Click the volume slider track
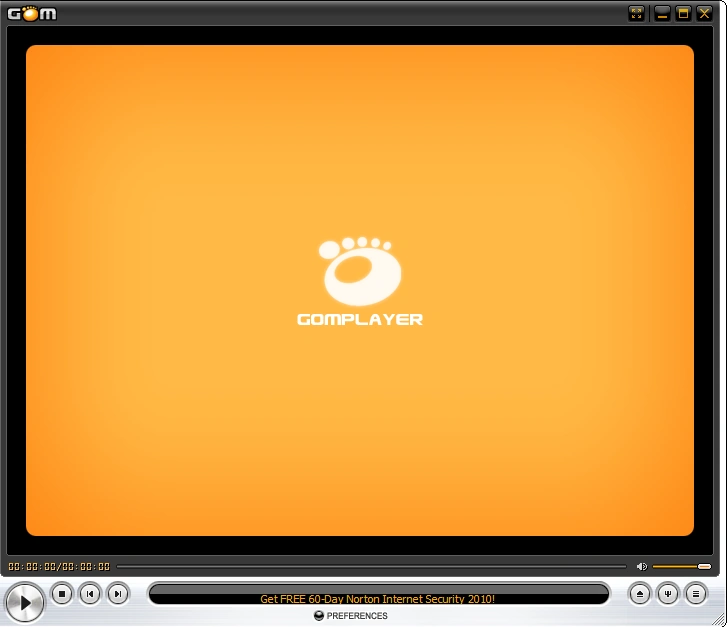The width and height of the screenshot is (727, 627). point(675,567)
